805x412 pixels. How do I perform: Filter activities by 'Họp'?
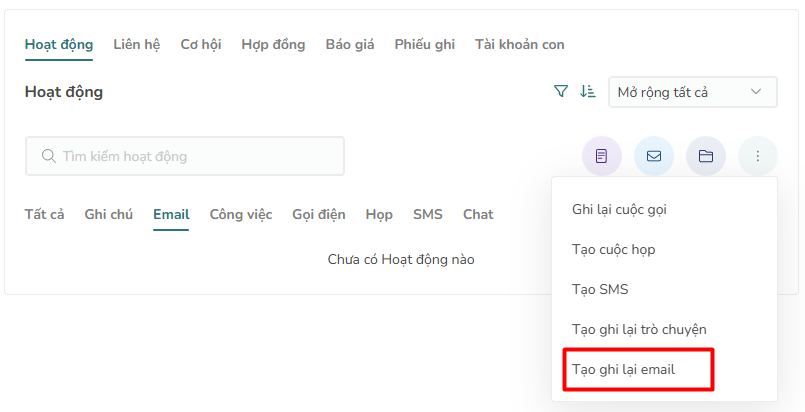pos(379,214)
